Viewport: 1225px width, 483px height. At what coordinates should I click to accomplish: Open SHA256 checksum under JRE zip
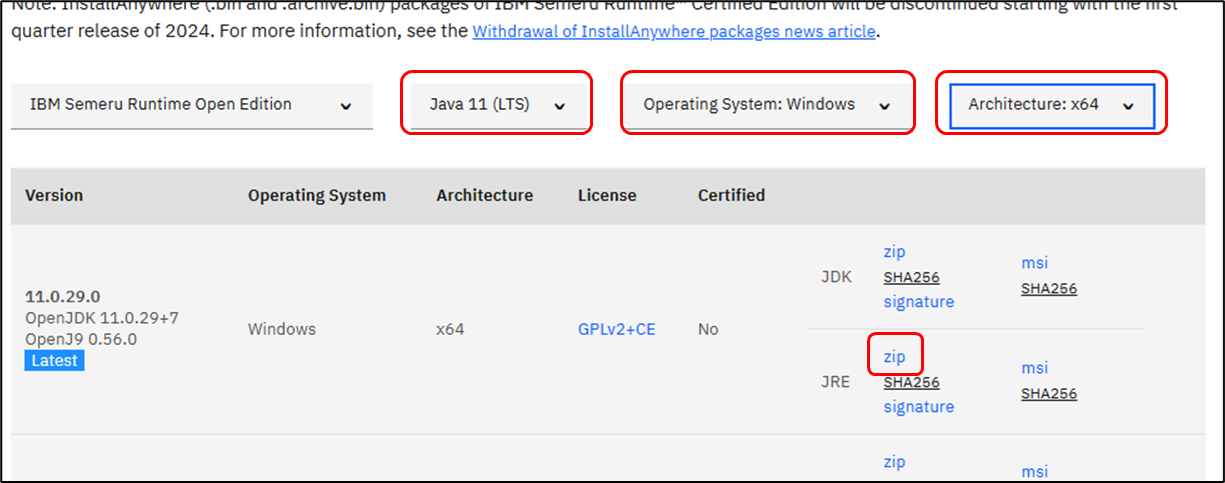pyautogui.click(x=911, y=382)
